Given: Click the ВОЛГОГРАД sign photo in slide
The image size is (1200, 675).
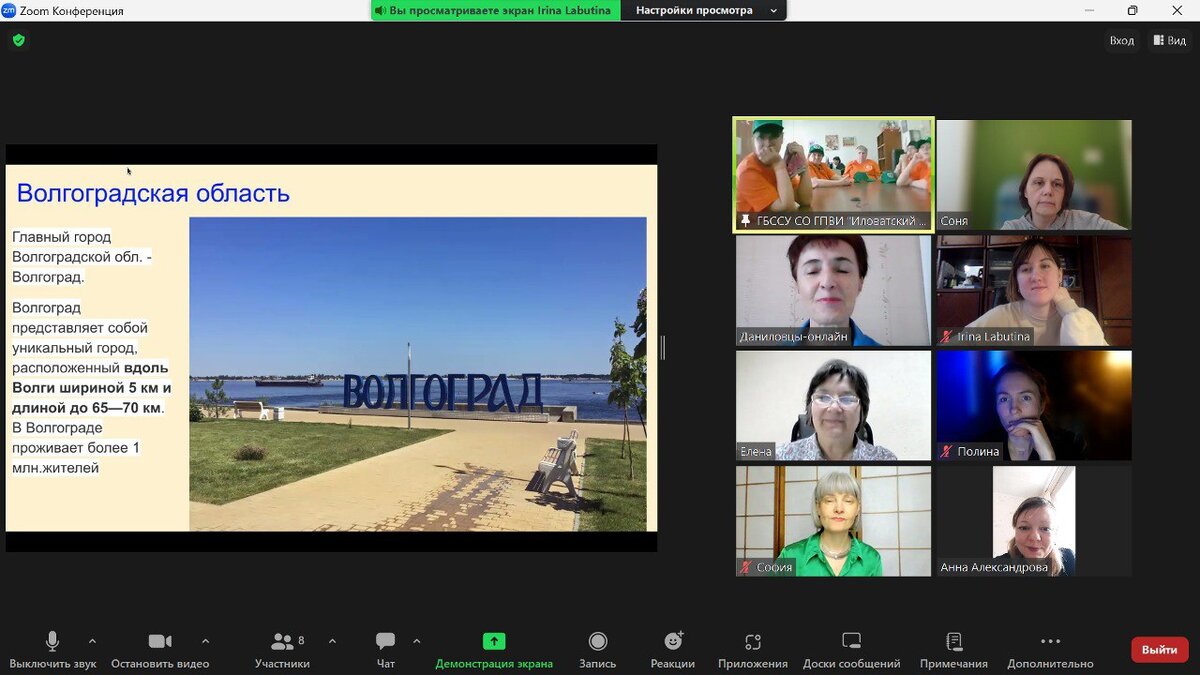Looking at the screenshot, I should click(x=418, y=374).
